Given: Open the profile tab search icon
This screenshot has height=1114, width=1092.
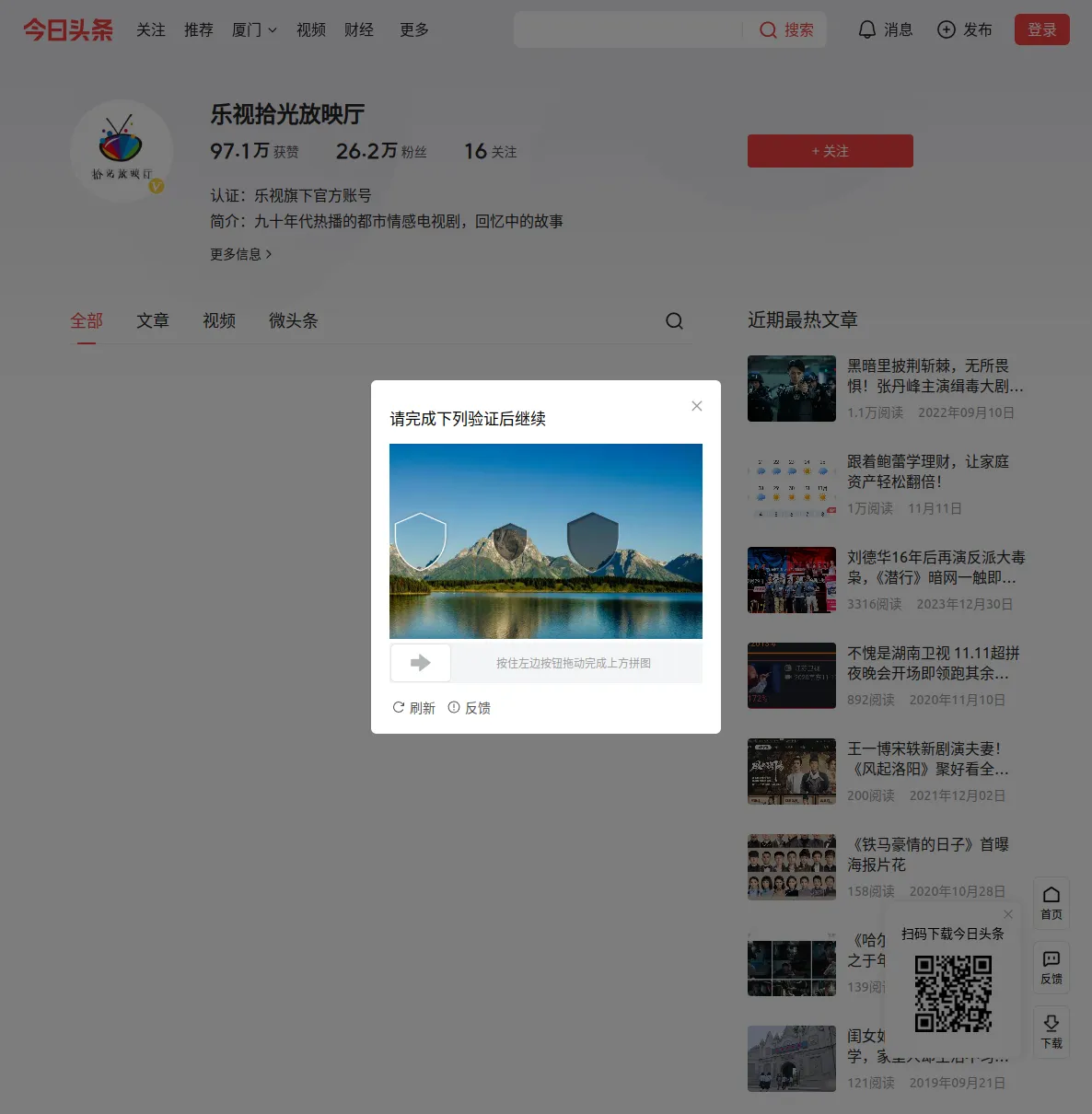Looking at the screenshot, I should click(x=675, y=320).
